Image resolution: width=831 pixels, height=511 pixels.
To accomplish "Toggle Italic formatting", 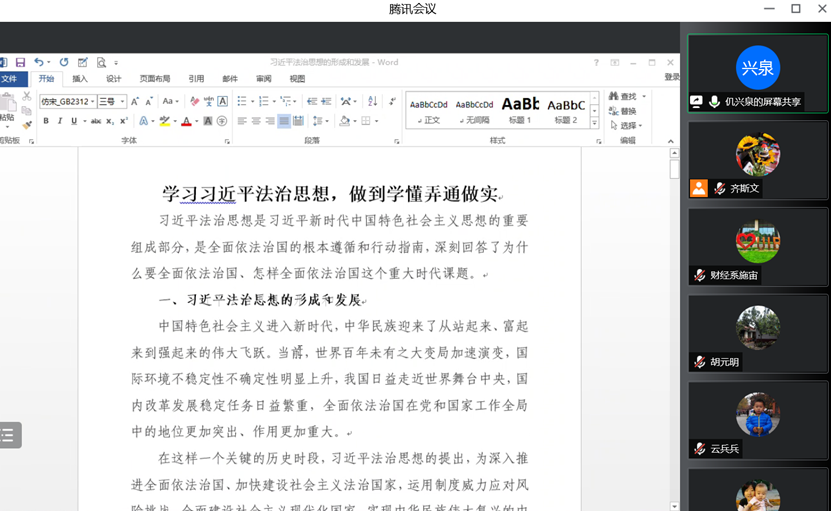I will click(60, 121).
